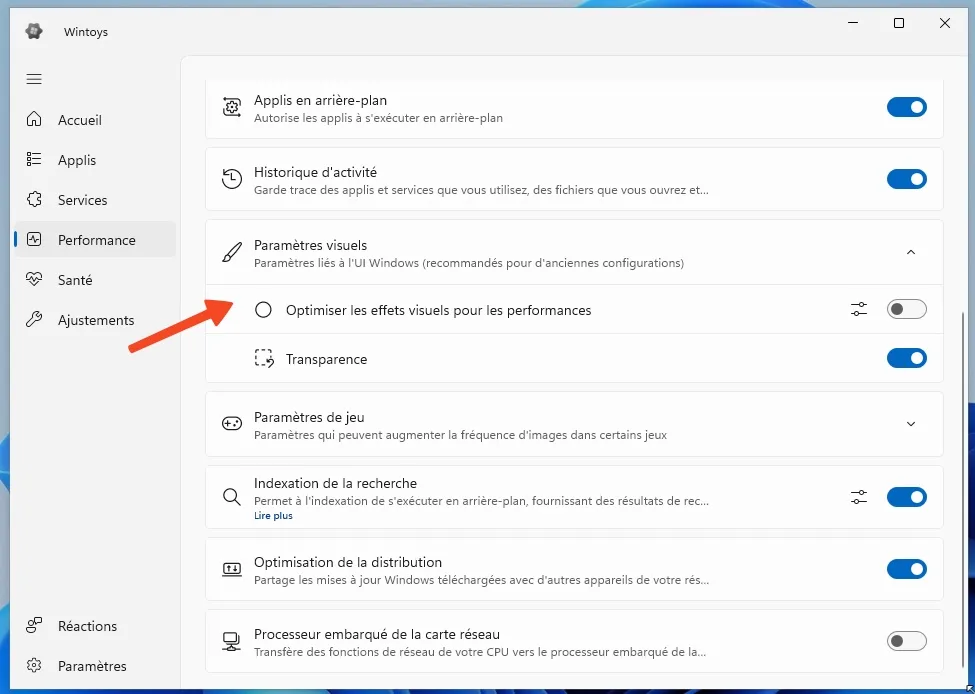This screenshot has width=975, height=694.
Task: Open settings icon for Indexation de la recherche
Action: point(859,497)
